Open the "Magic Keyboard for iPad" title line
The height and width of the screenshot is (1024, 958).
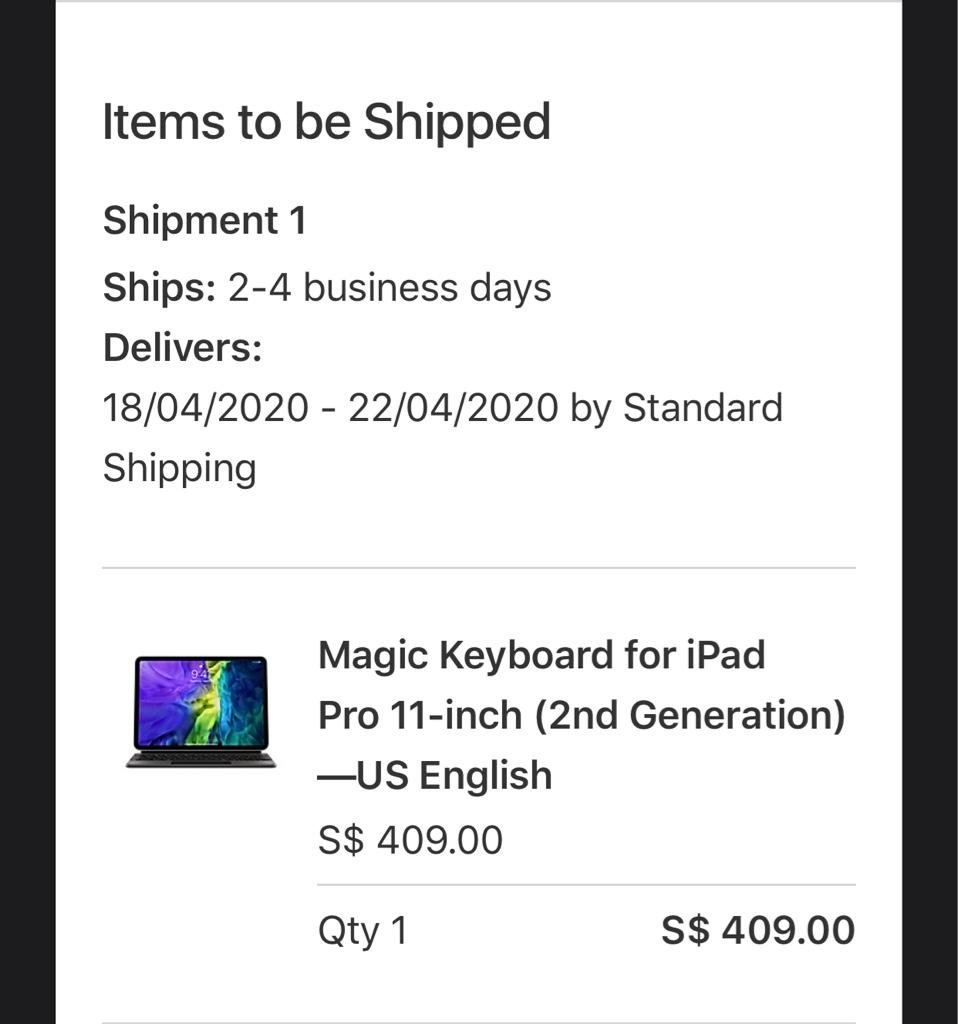pos(541,656)
